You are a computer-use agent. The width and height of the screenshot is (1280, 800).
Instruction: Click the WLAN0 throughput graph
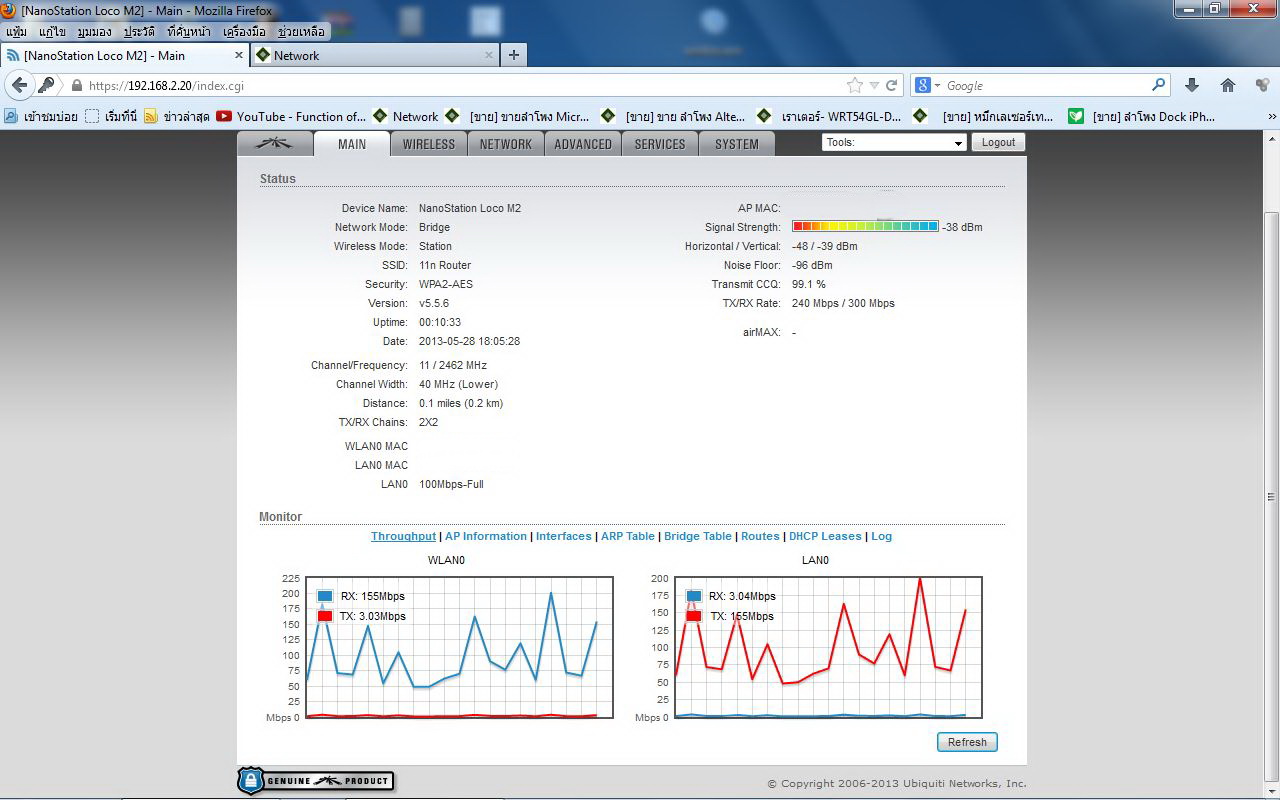click(x=458, y=647)
